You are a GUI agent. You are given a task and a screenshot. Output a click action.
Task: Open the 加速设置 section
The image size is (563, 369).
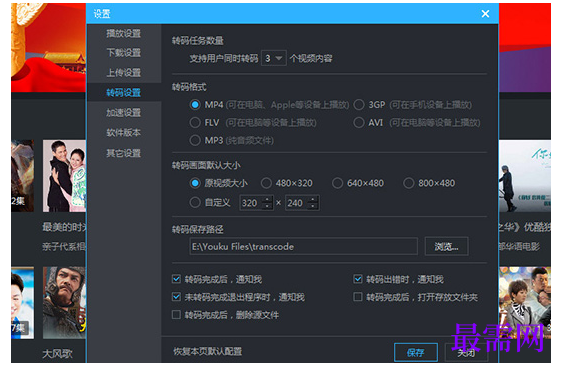tap(124, 113)
